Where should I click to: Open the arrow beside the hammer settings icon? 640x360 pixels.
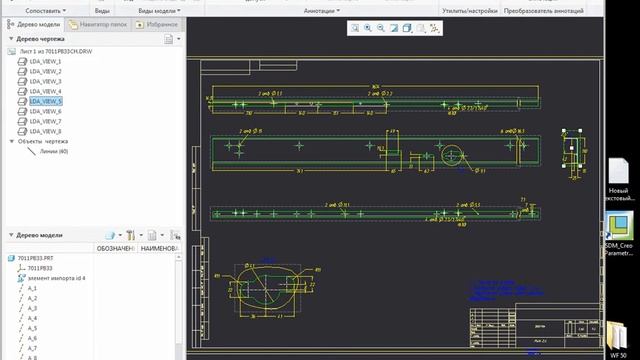pyautogui.click(x=141, y=235)
